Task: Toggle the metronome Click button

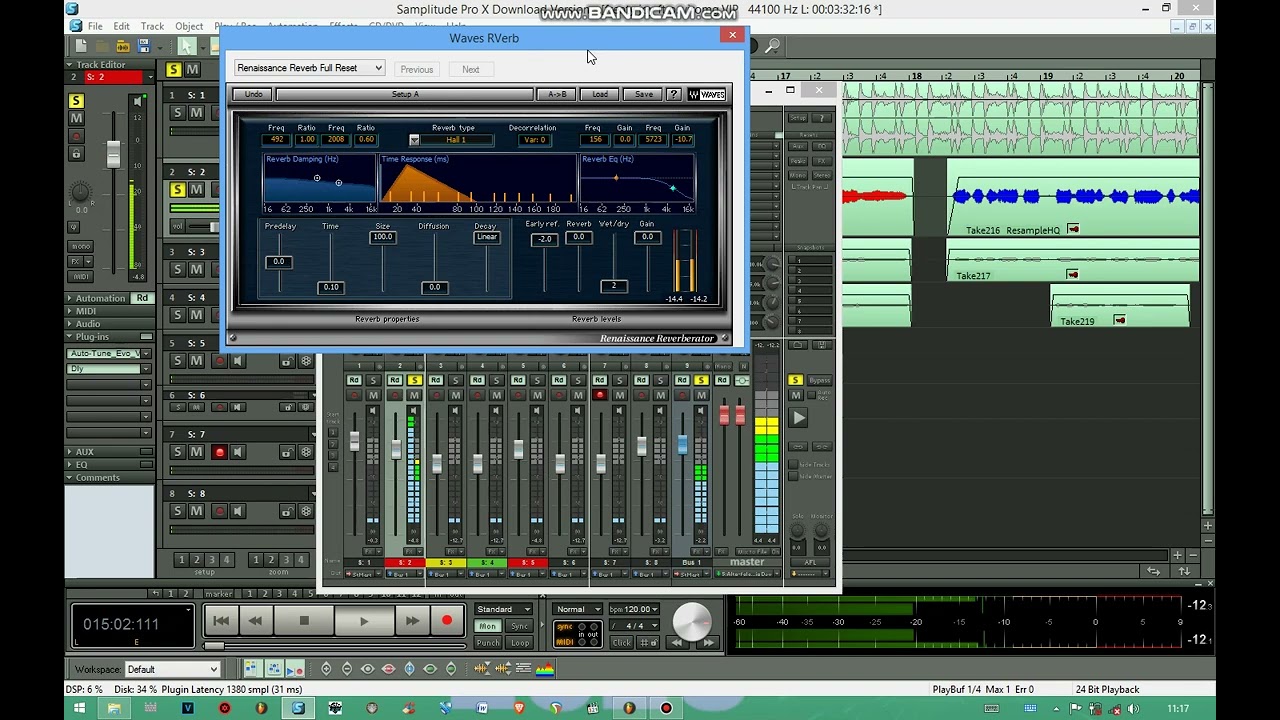Action: (621, 642)
